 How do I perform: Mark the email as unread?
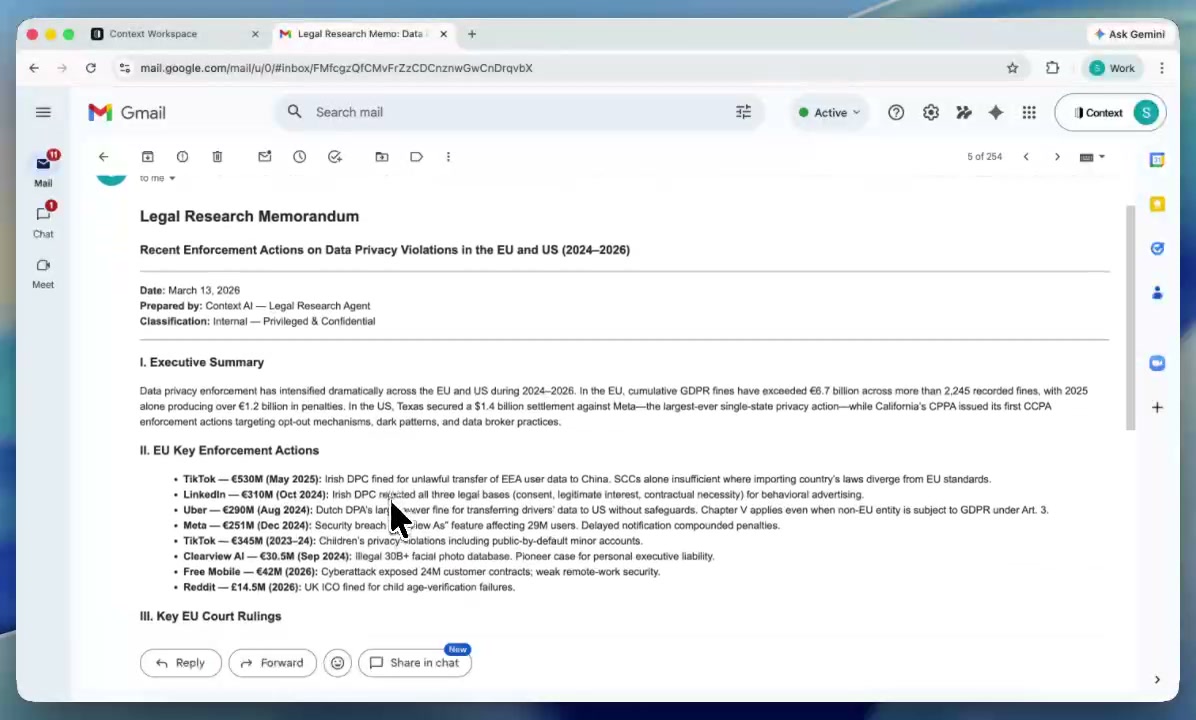click(x=265, y=156)
